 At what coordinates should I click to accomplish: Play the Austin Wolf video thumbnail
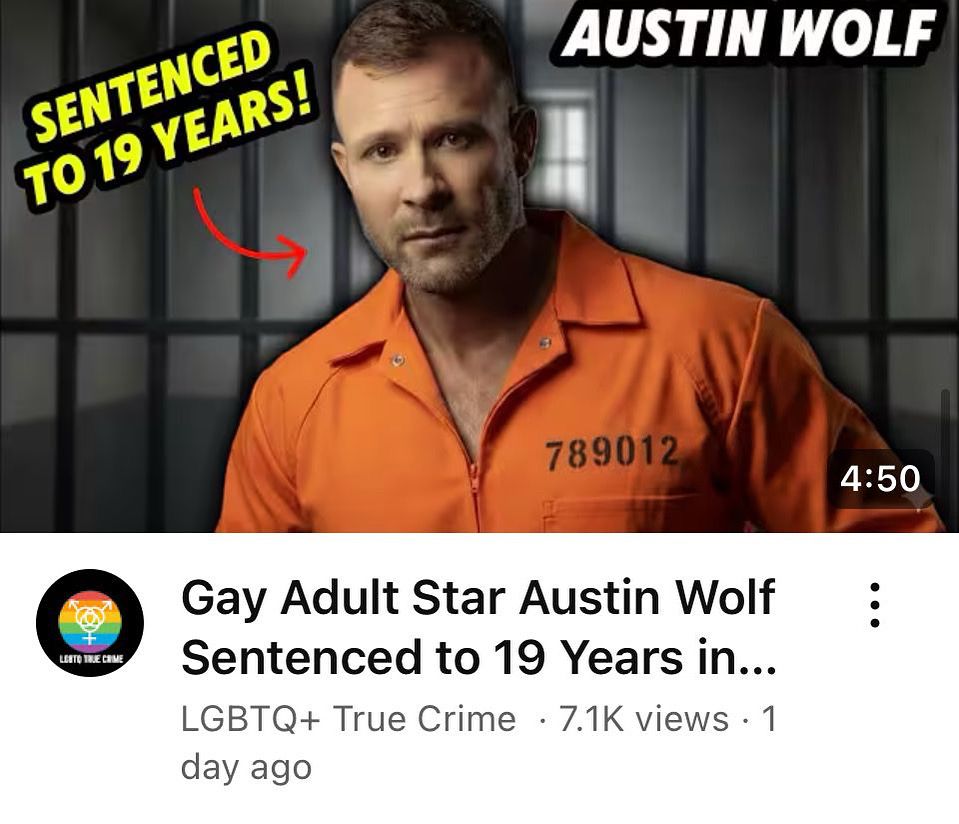480,266
